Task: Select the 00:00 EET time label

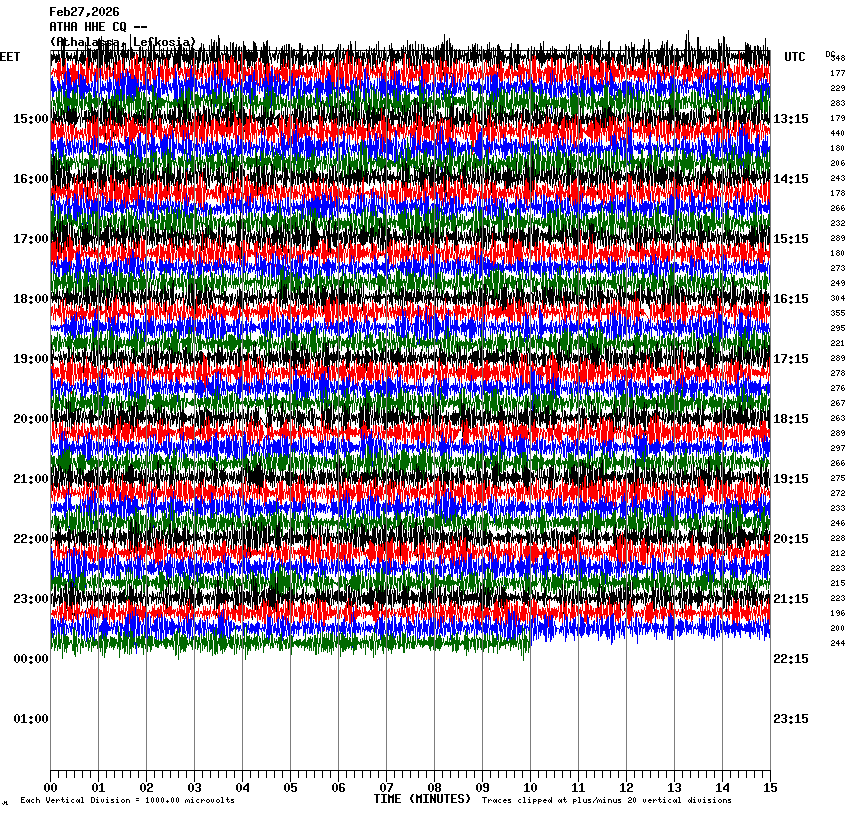Action: (x=30, y=659)
